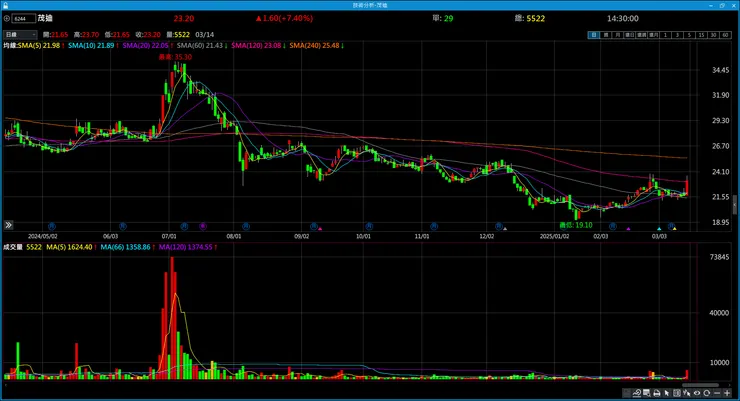Click the purple circle event marker on timeline
This screenshot has width=740, height=401.
coord(202,226)
